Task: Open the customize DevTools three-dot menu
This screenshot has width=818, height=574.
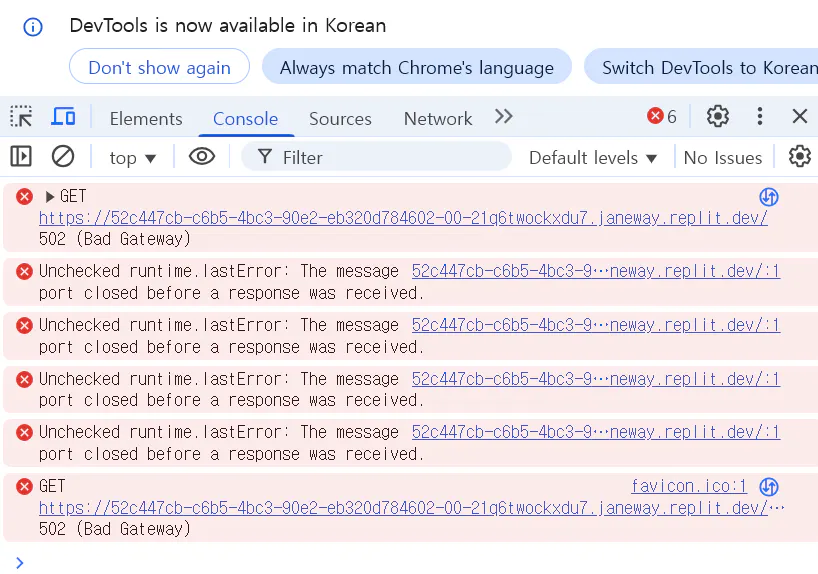Action: click(760, 116)
